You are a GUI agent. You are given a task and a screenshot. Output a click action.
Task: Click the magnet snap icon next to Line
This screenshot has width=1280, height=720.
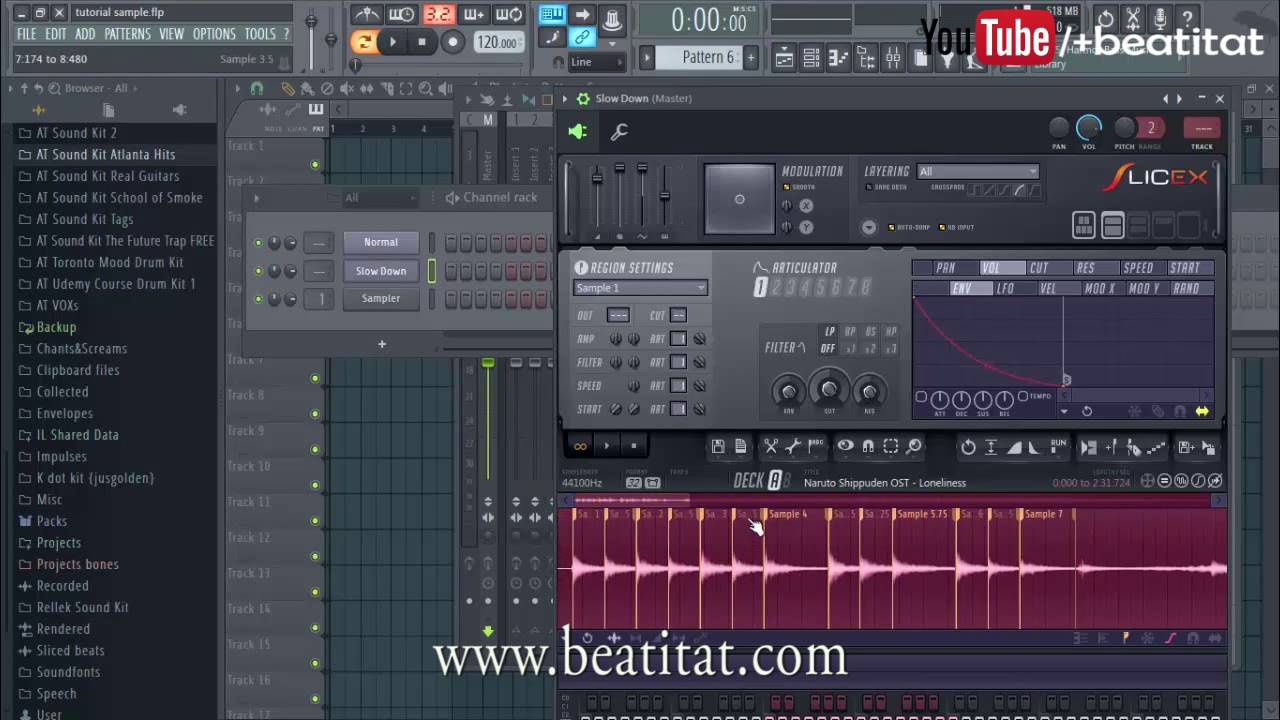click(558, 62)
